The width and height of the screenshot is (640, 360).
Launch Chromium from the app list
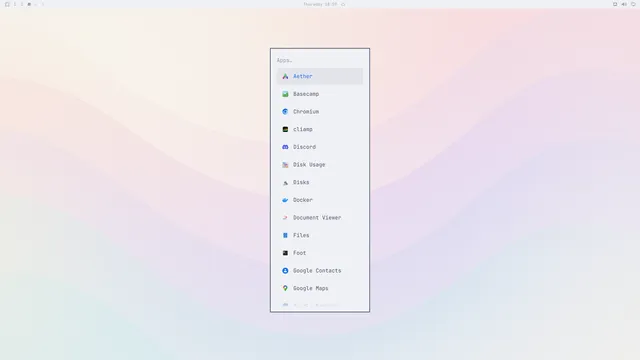pyautogui.click(x=320, y=111)
